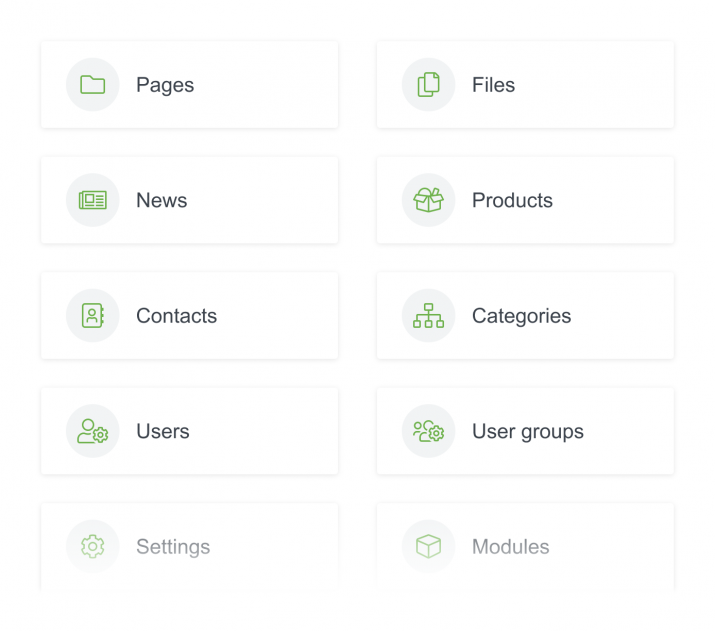This screenshot has height=631, width=715.
Task: Click the documents icon next to Files
Action: coord(429,85)
